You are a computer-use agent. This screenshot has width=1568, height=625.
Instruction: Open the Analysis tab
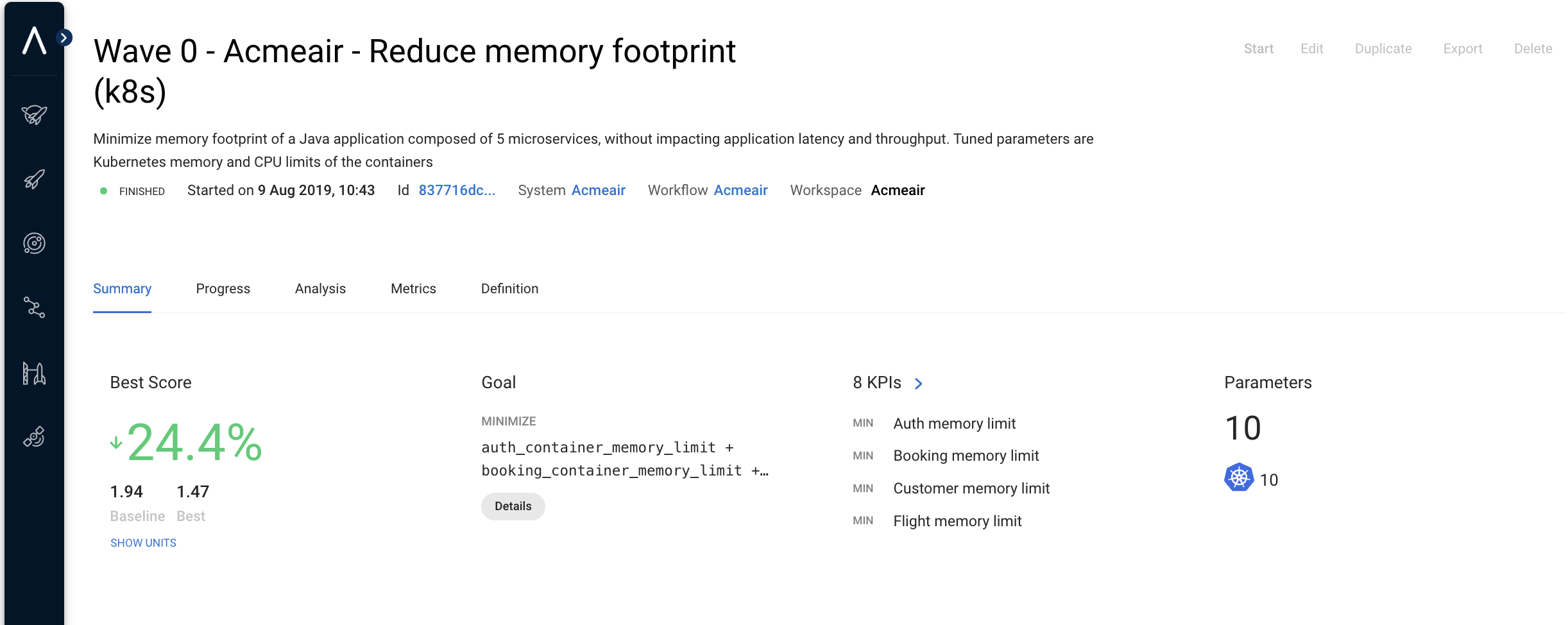point(320,289)
